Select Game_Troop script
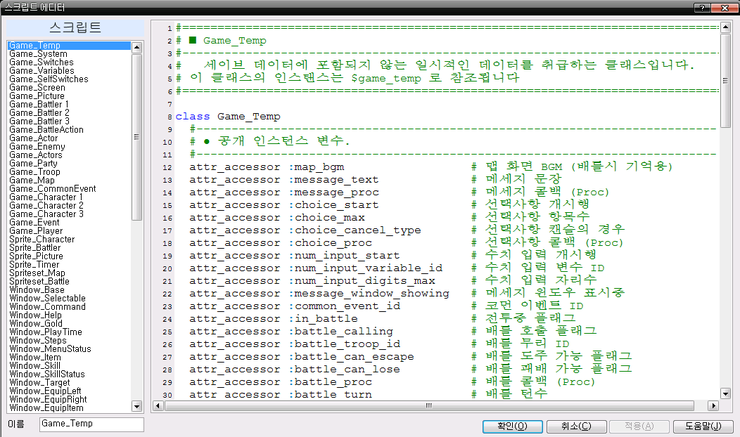740x437 pixels. [x=69, y=172]
